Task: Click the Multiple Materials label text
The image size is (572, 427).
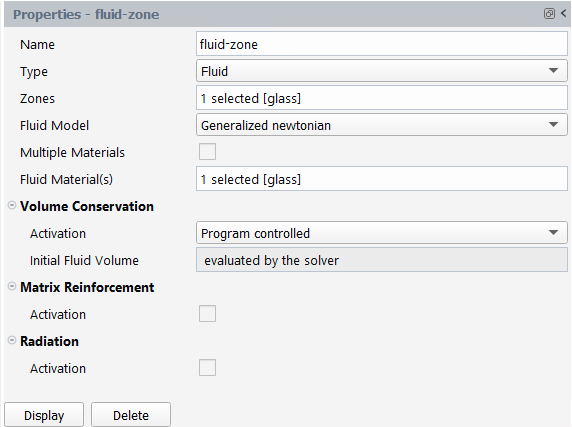Action: [72, 152]
